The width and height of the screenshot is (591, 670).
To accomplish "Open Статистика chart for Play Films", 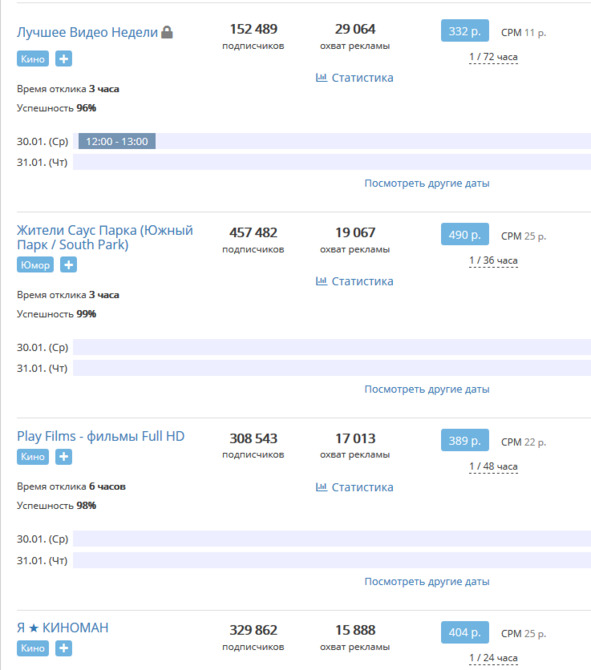I will coord(354,487).
